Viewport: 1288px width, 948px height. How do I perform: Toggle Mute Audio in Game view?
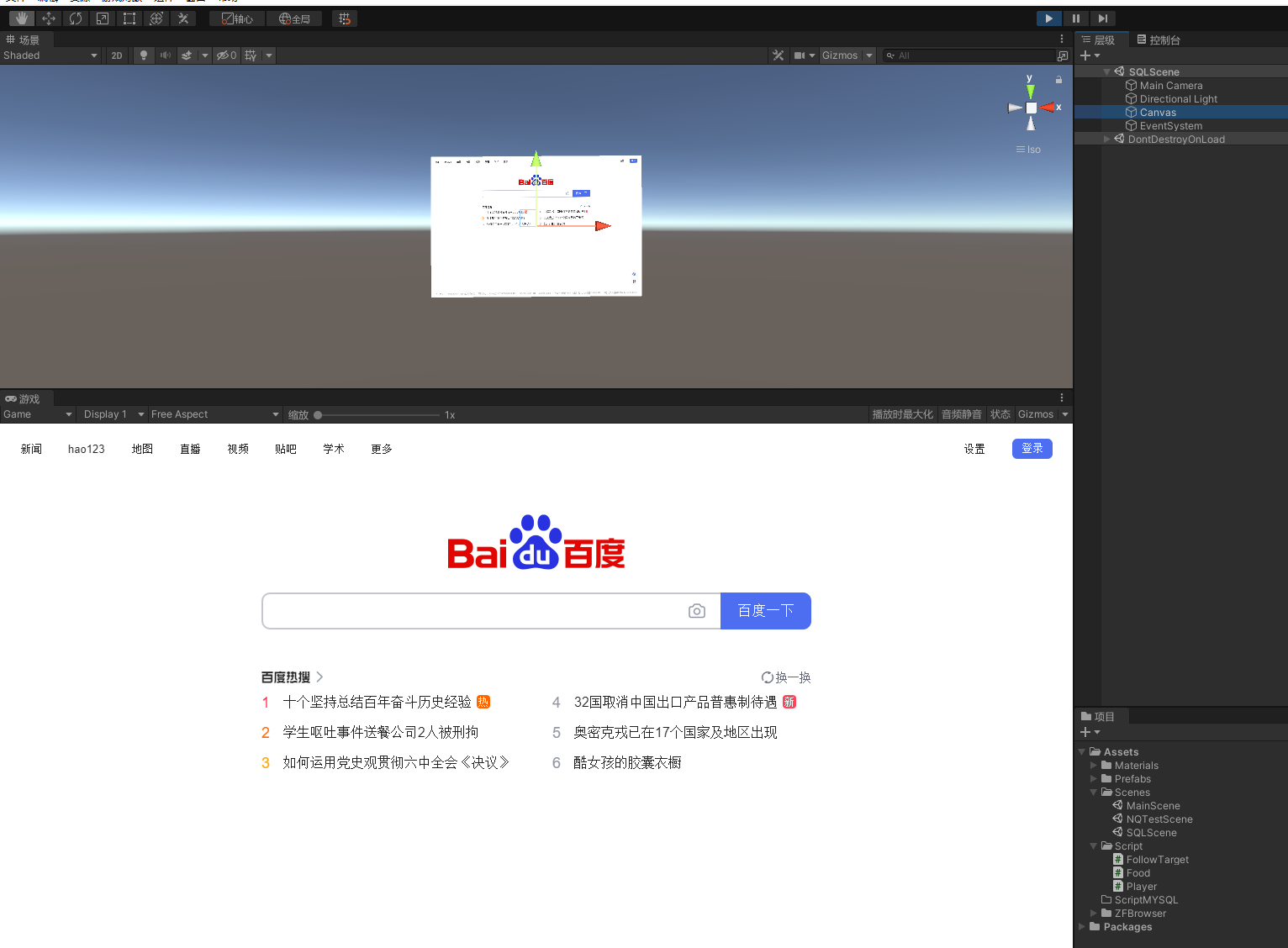click(x=961, y=414)
